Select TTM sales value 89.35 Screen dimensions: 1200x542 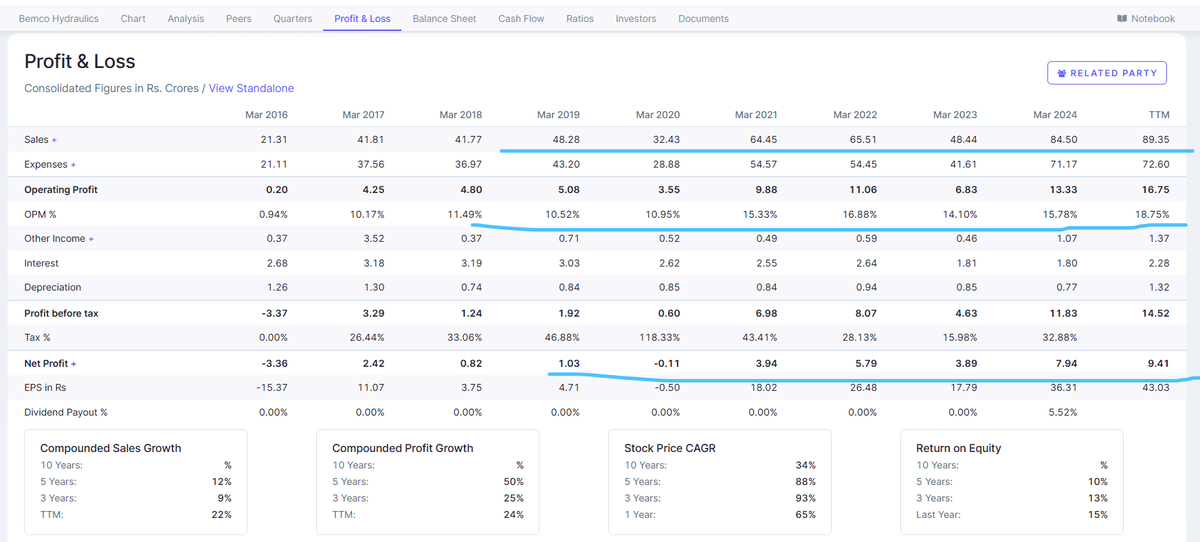click(1156, 140)
